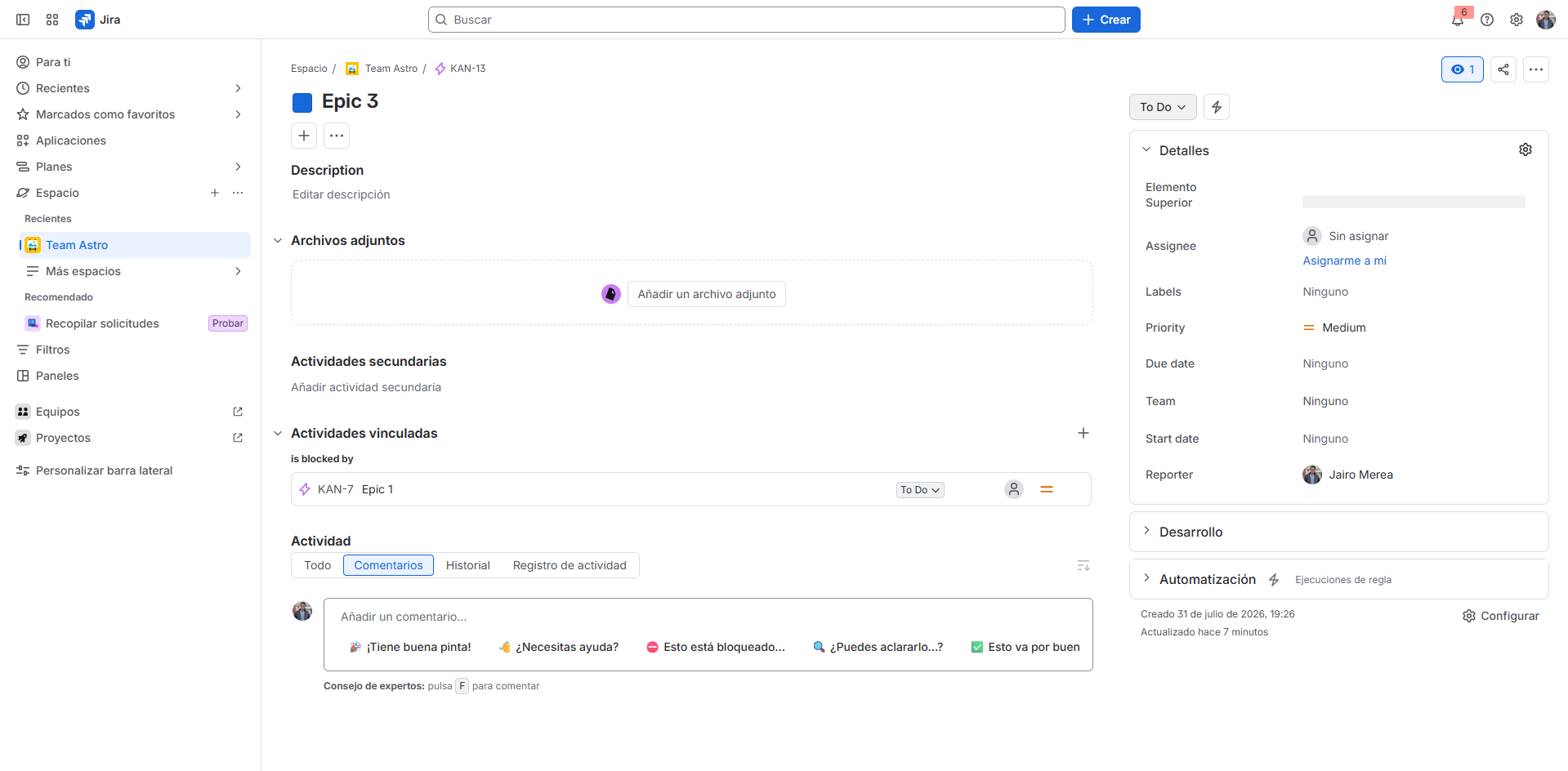
Task: Open the app switcher grid icon
Action: point(52,20)
